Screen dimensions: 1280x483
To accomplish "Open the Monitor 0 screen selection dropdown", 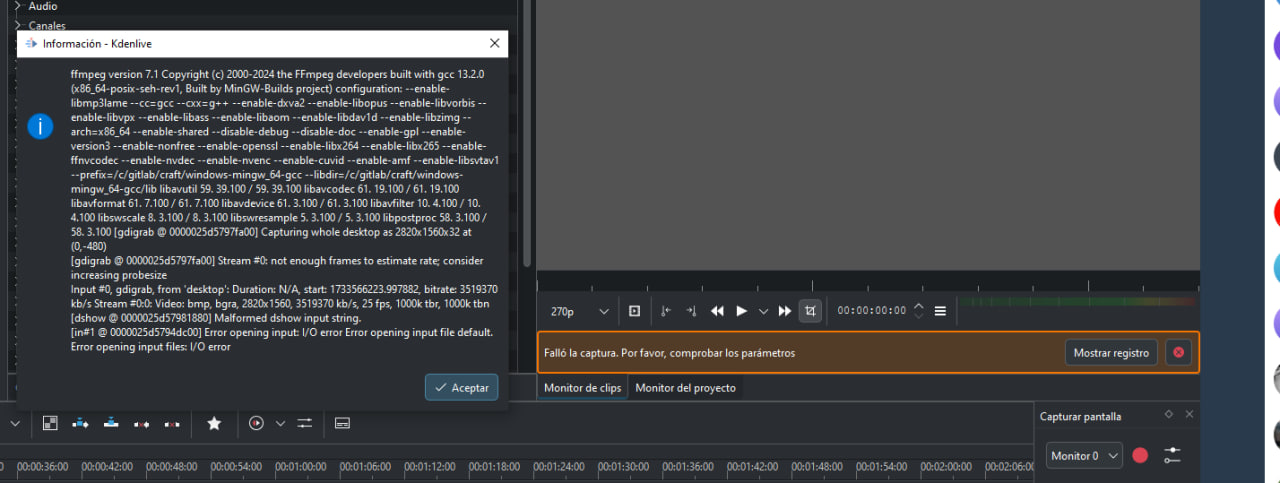I will point(1084,455).
